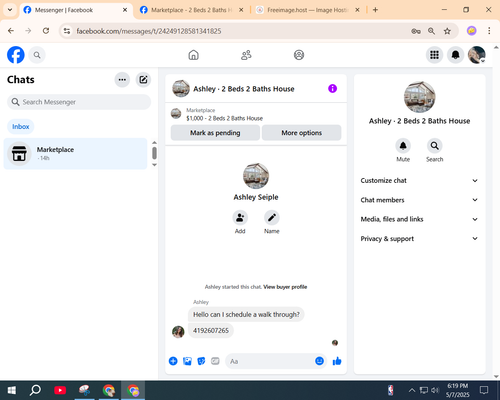This screenshot has height=400, width=500.
Task: Send a thumbs up like
Action: coord(337,361)
